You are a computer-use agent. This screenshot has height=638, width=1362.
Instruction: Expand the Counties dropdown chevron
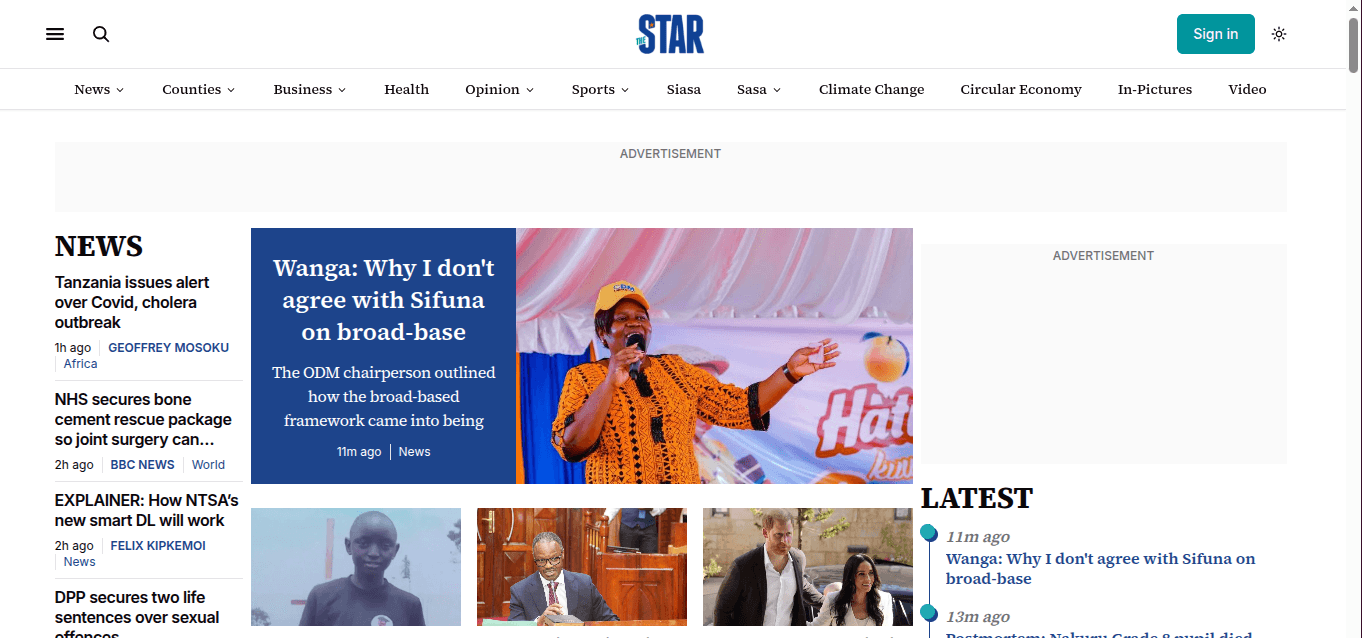point(231,90)
